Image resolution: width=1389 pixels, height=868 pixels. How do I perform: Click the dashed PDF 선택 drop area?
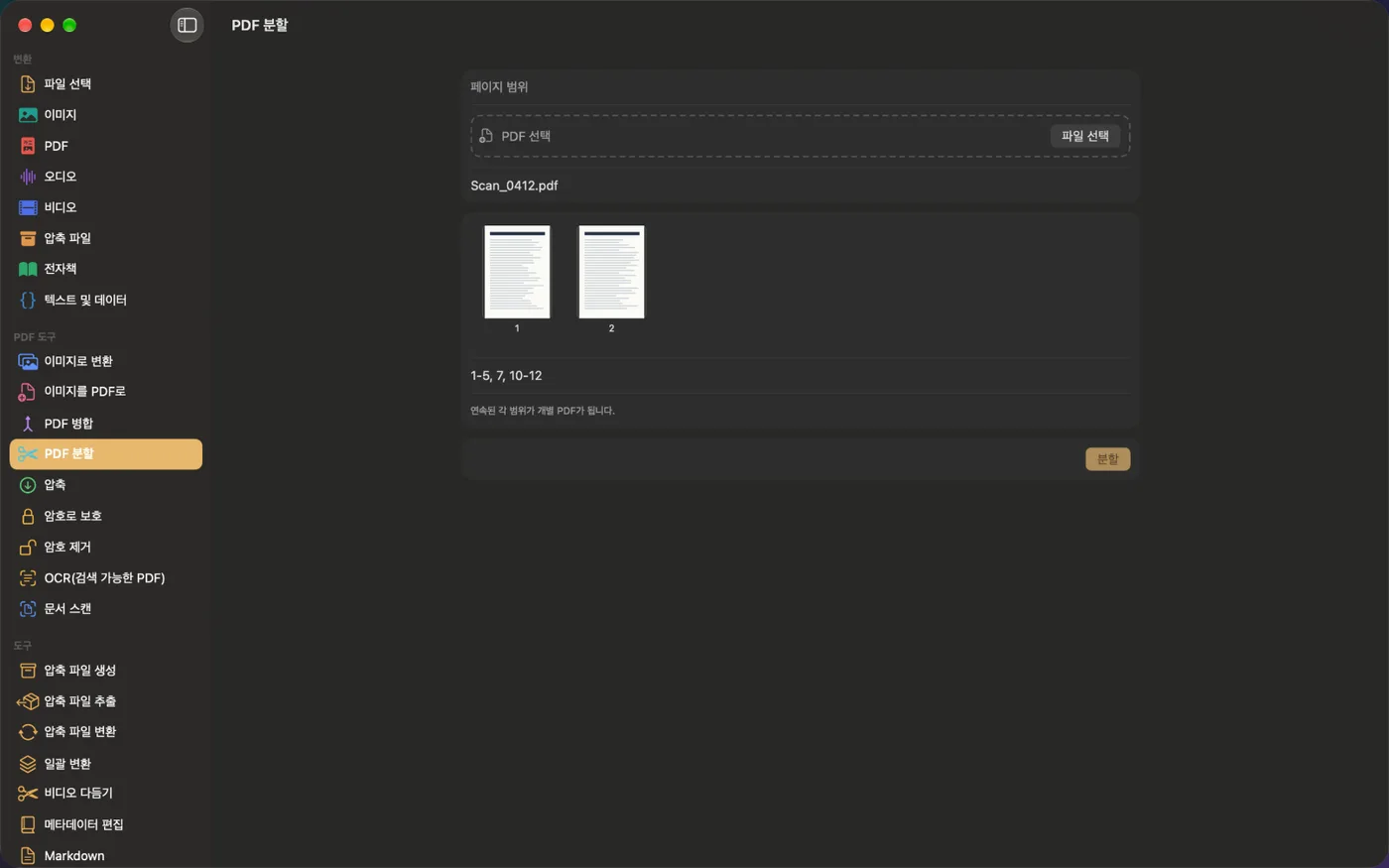(800, 136)
